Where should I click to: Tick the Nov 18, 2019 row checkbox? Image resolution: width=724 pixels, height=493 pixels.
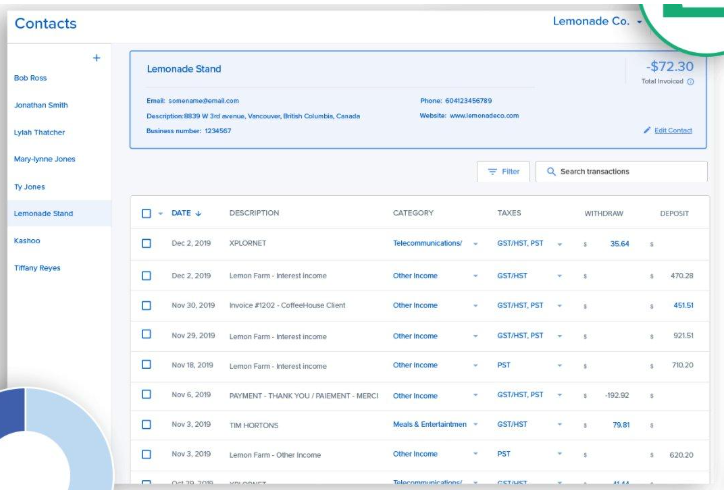[x=146, y=365]
